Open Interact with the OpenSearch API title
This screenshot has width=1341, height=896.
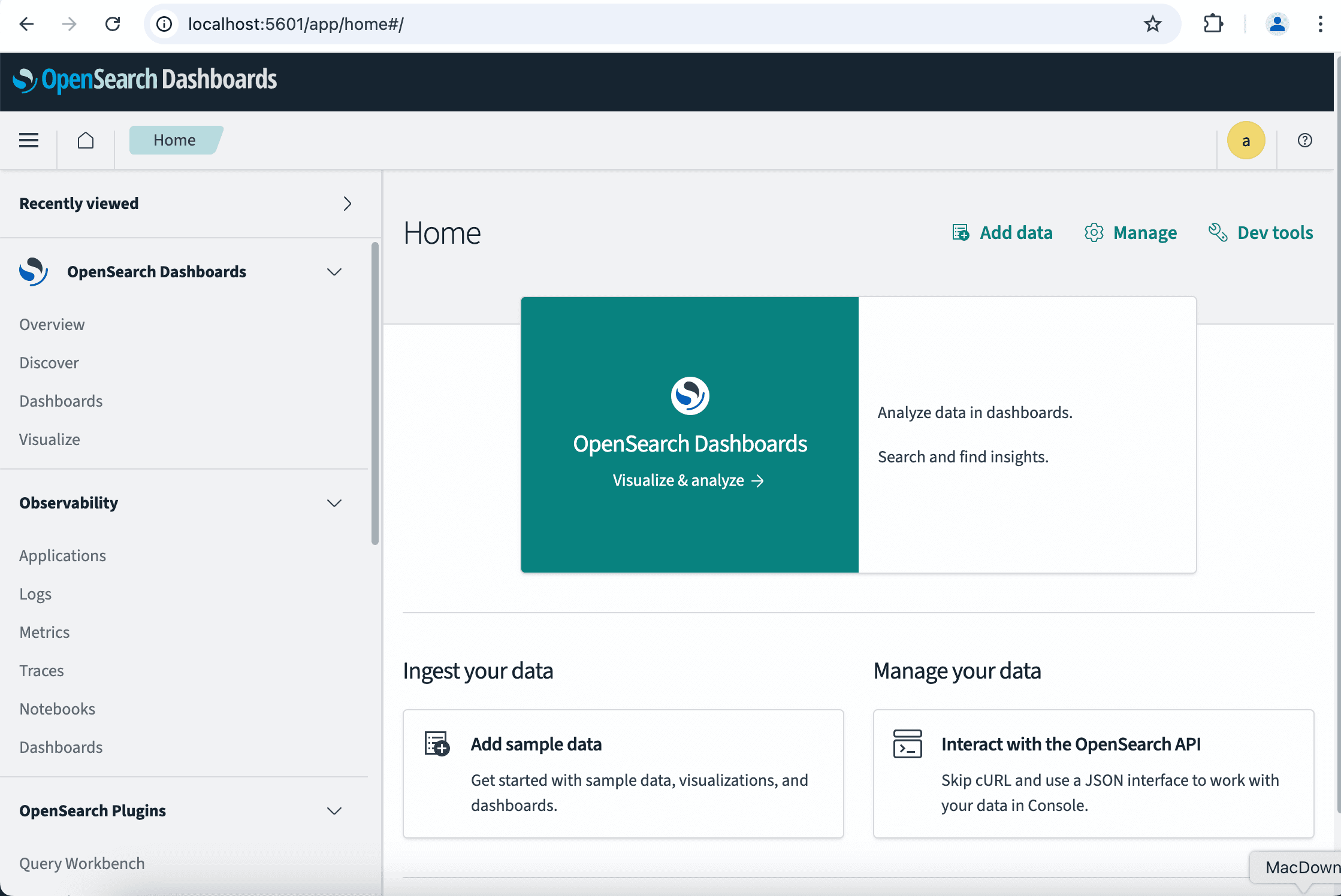[x=1071, y=744]
